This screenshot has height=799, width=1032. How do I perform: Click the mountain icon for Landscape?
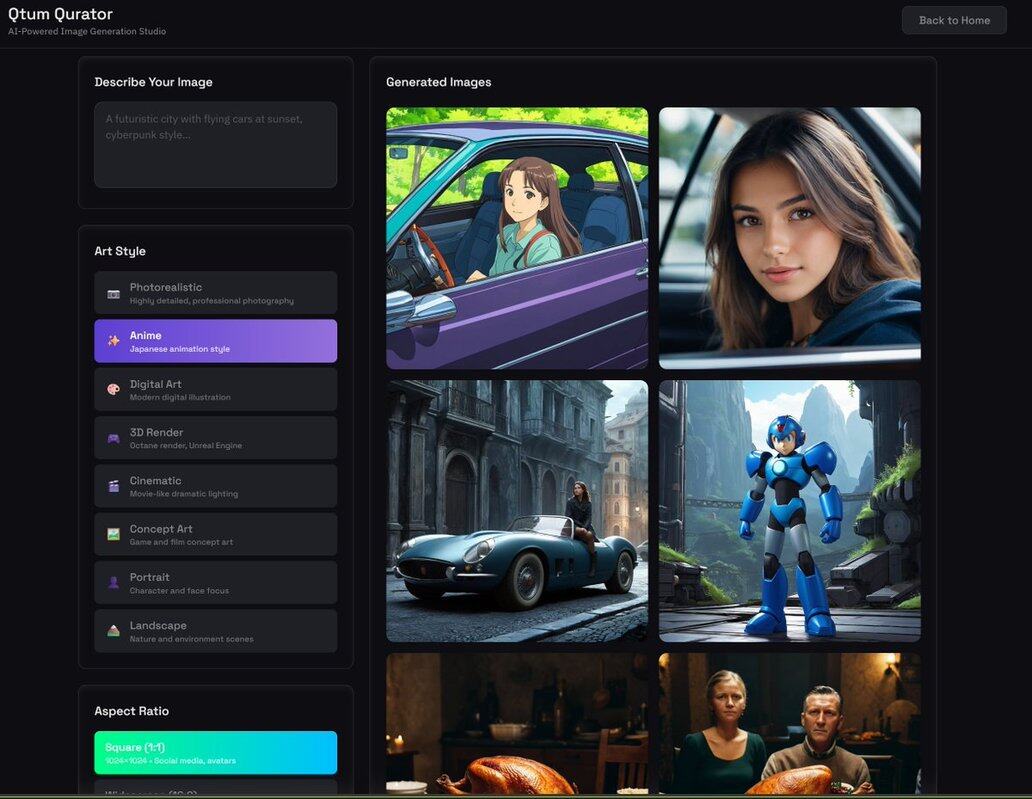pyautogui.click(x=113, y=631)
